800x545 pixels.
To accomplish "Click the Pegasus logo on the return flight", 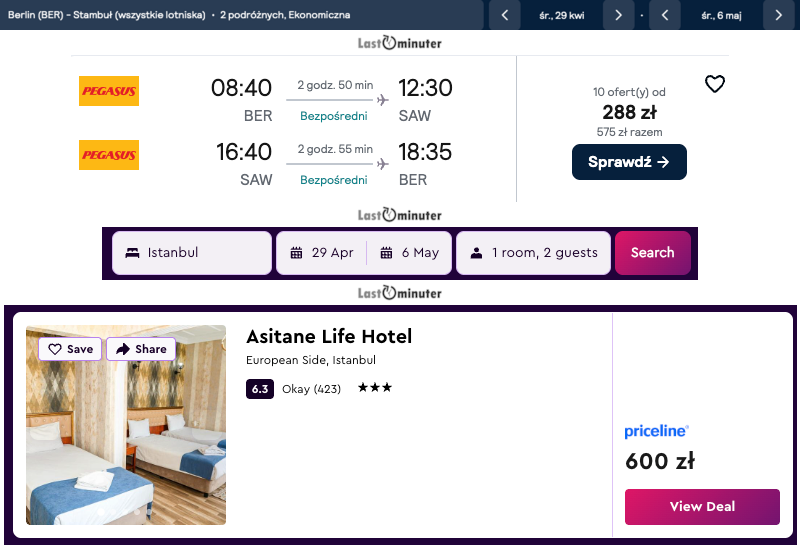I will point(109,155).
